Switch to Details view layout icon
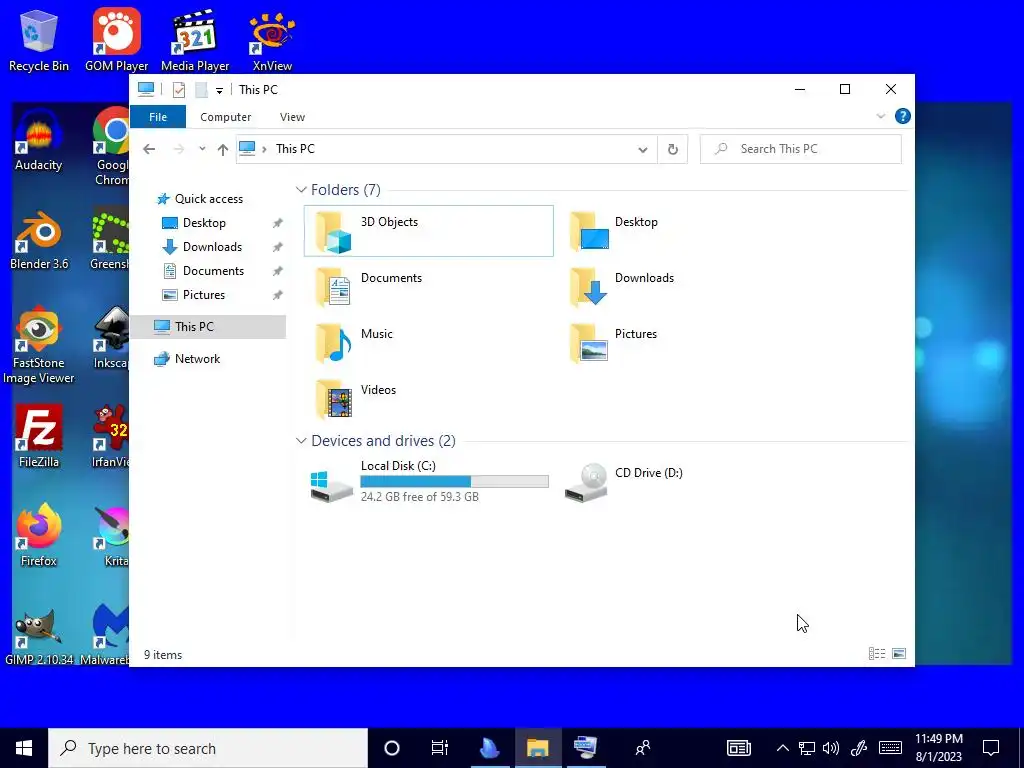The image size is (1024, 768). coord(876,654)
